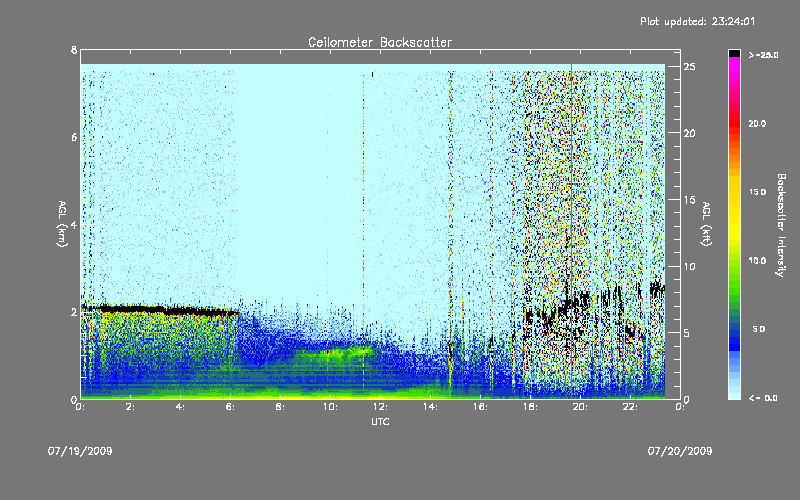This screenshot has width=800, height=500.
Task: Click the 'Ceilometer Backscatter' plot title
Action: tap(380, 42)
